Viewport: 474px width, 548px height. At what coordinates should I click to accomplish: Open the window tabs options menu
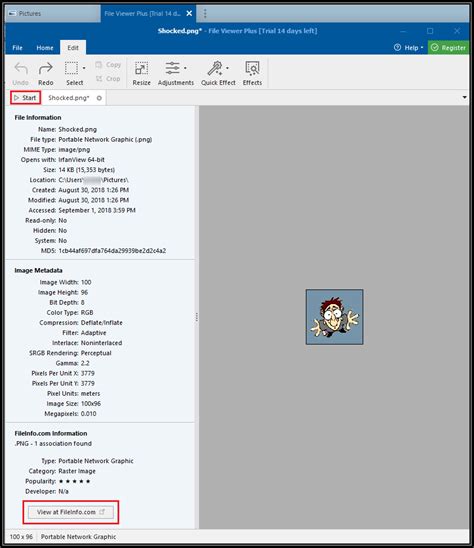[205, 13]
